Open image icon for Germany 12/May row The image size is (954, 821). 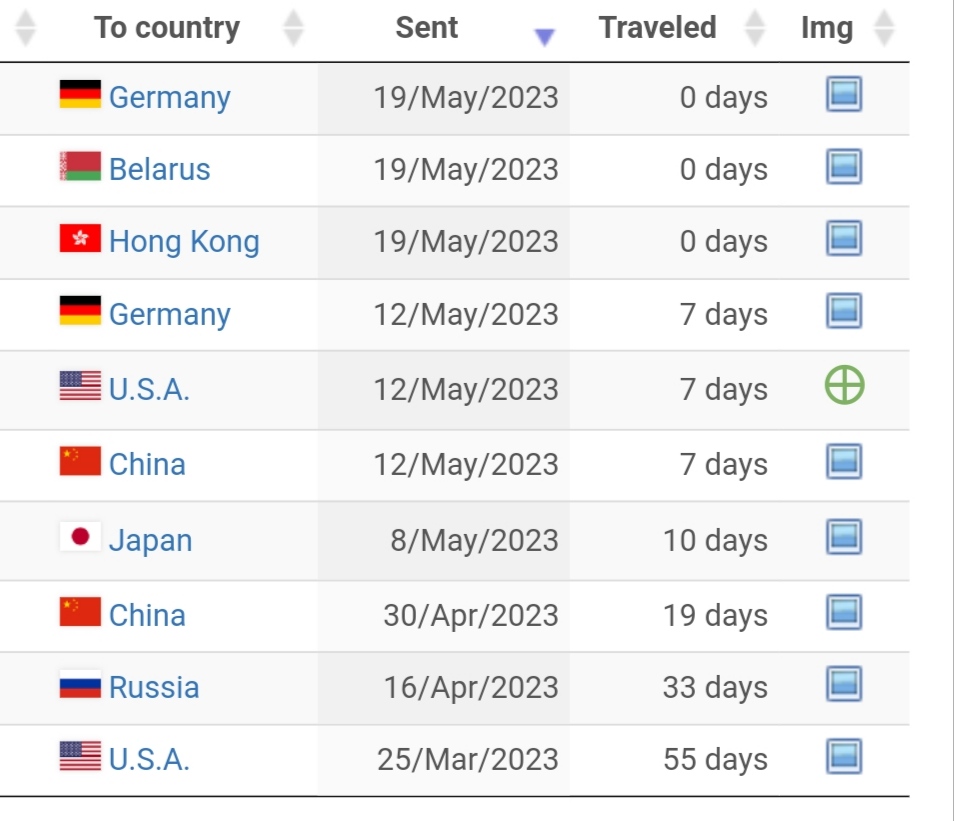[x=844, y=311]
